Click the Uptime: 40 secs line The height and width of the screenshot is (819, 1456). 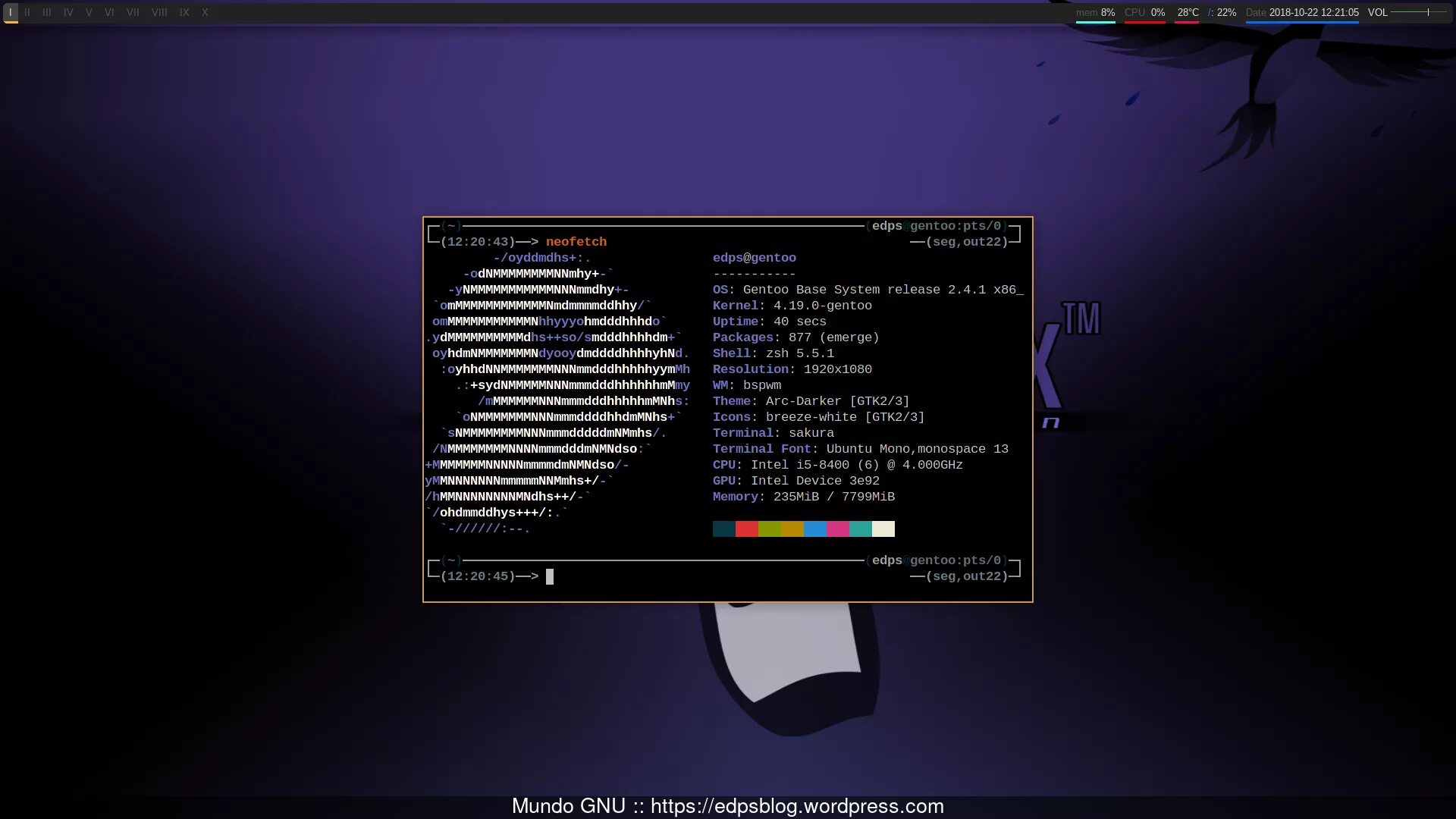point(770,322)
